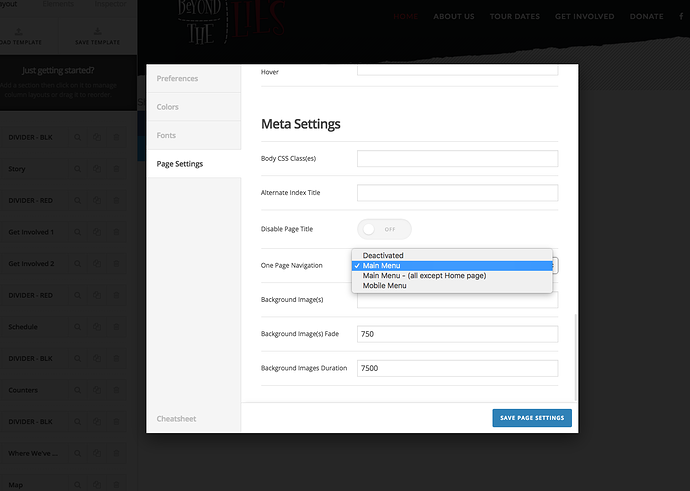The width and height of the screenshot is (690, 491).
Task: Inspect the Counters section magnifier icon
Action: [77, 390]
